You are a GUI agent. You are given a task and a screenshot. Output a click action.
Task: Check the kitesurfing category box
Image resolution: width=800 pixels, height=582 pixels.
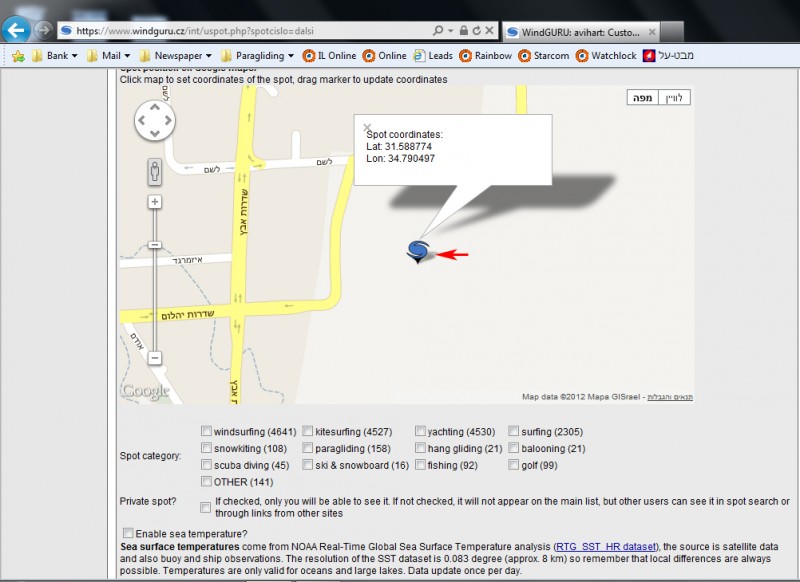pyautogui.click(x=307, y=431)
